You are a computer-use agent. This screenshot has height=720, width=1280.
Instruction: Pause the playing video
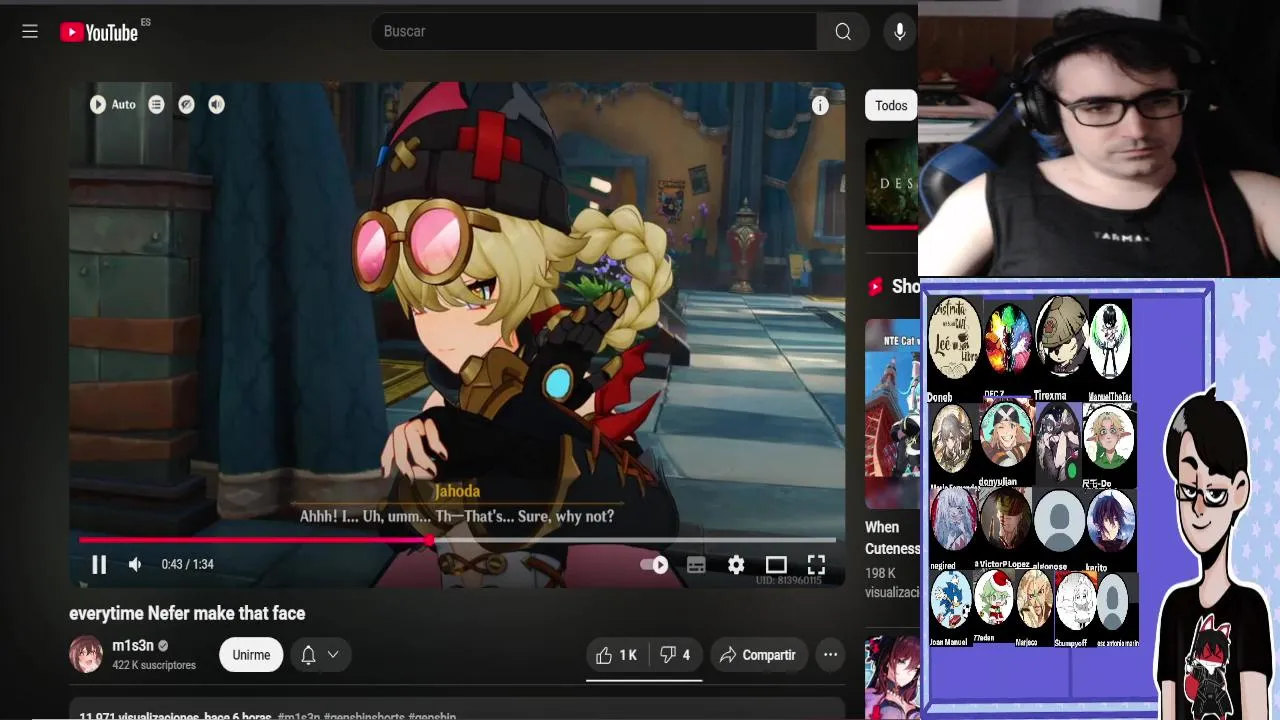tap(99, 565)
